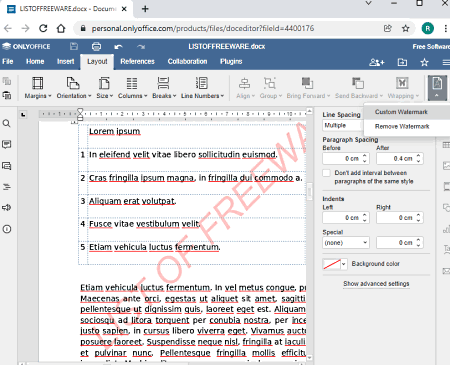
Task: Undo the last action
Action: coord(118,47)
